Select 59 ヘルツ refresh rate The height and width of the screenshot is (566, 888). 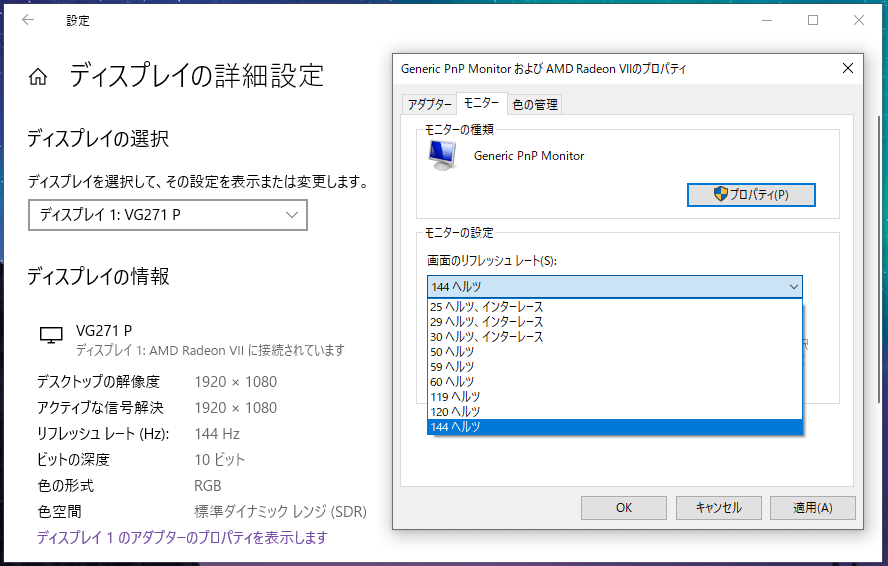click(x=615, y=367)
